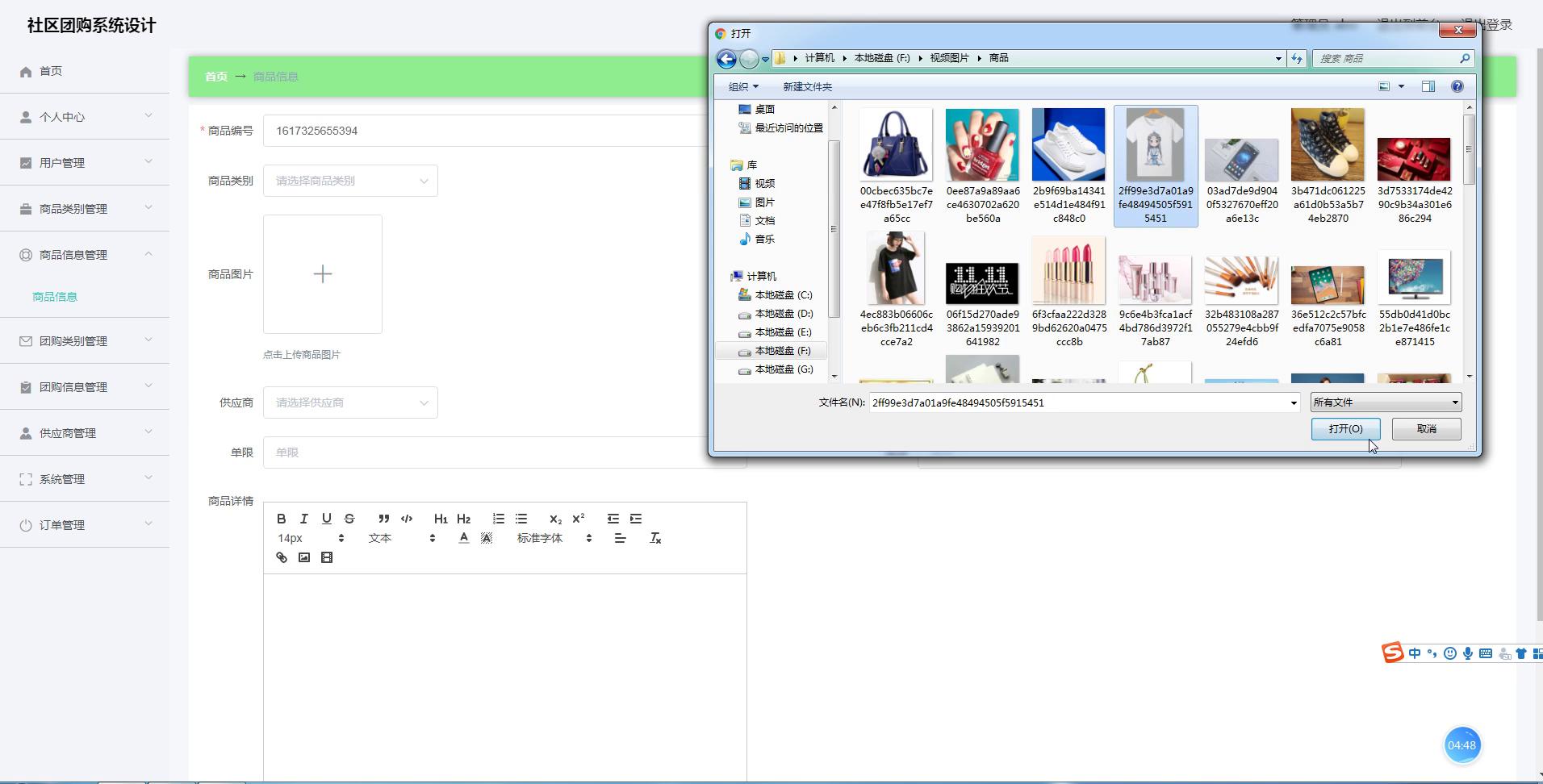
Task: Insert video using editor video icon
Action: coord(327,557)
